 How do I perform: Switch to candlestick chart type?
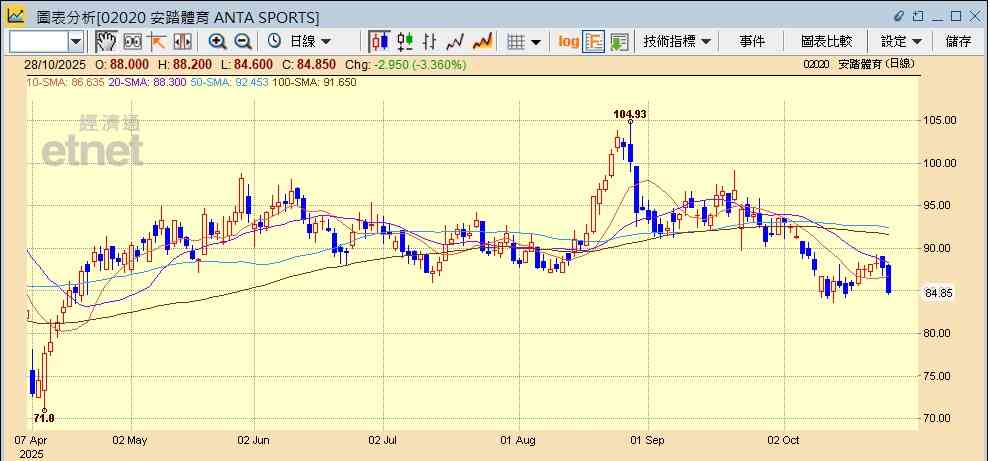point(379,41)
